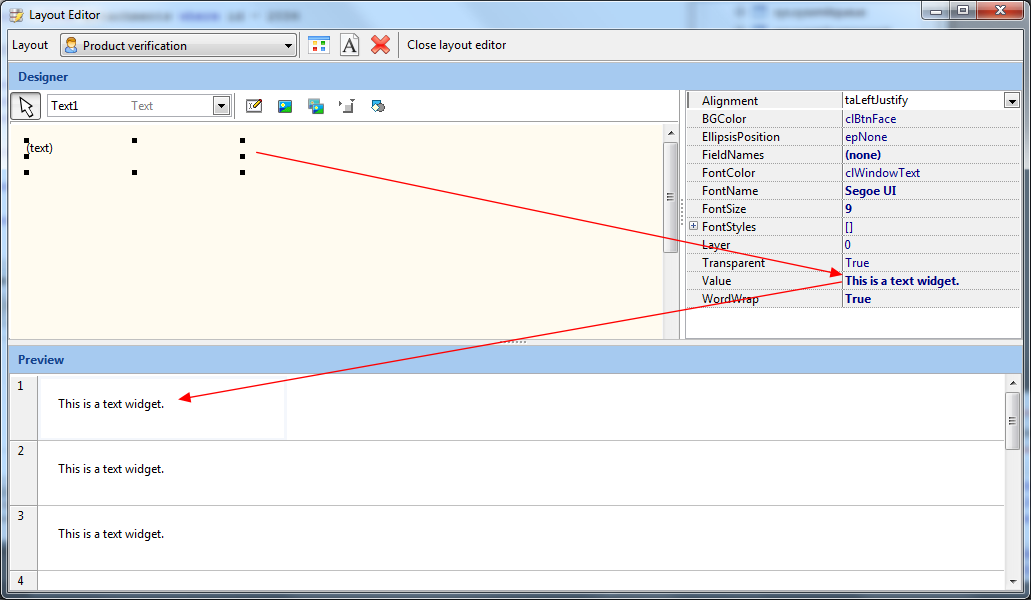This screenshot has height=600, width=1031.
Task: Select the Transparent property value
Action: click(x=930, y=263)
